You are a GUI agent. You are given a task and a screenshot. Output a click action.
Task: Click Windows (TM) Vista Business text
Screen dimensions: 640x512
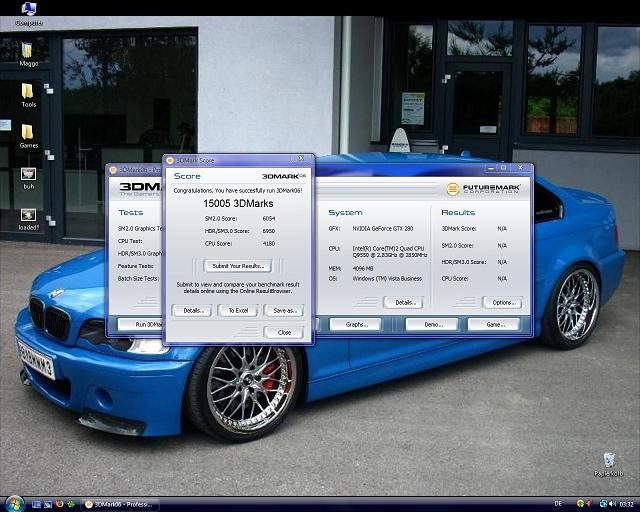pos(387,278)
